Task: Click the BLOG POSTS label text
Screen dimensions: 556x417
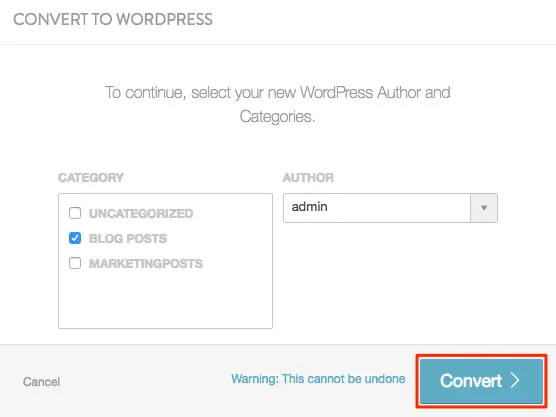Action: [128, 239]
